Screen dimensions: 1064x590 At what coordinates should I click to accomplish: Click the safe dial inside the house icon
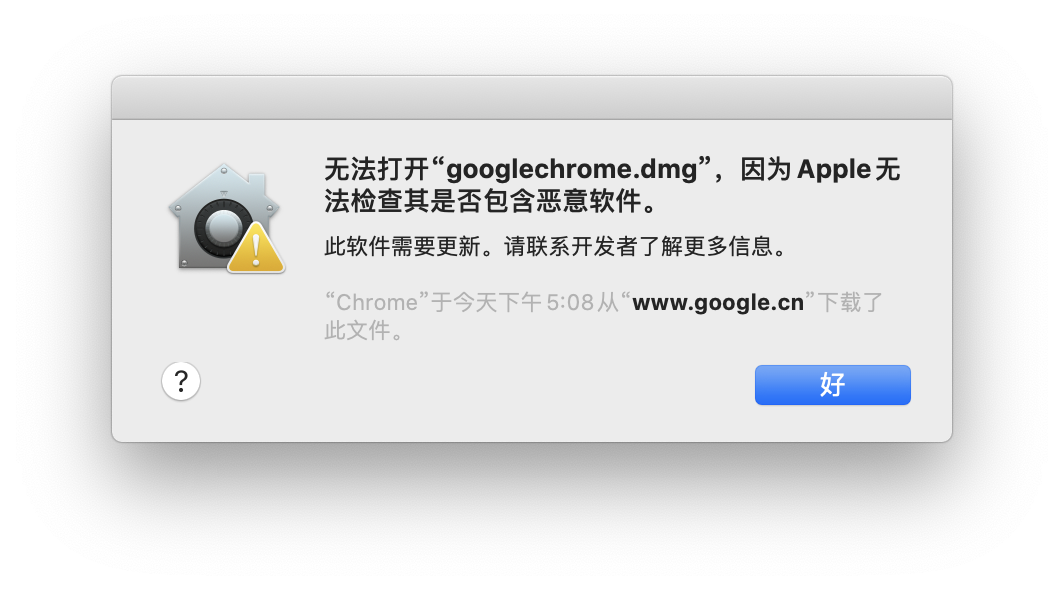tap(221, 228)
